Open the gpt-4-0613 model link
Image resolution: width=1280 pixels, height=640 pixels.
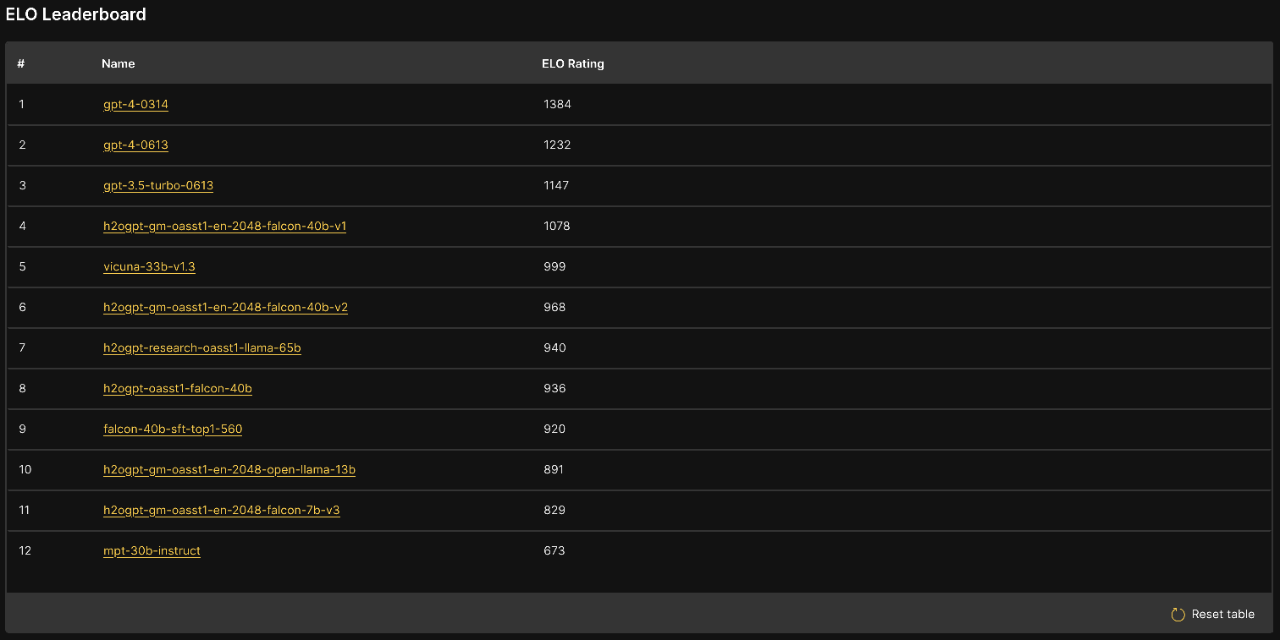[135, 144]
